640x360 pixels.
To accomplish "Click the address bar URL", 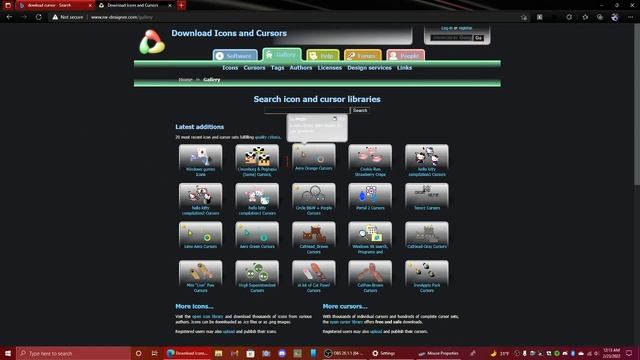I will 122,17.
